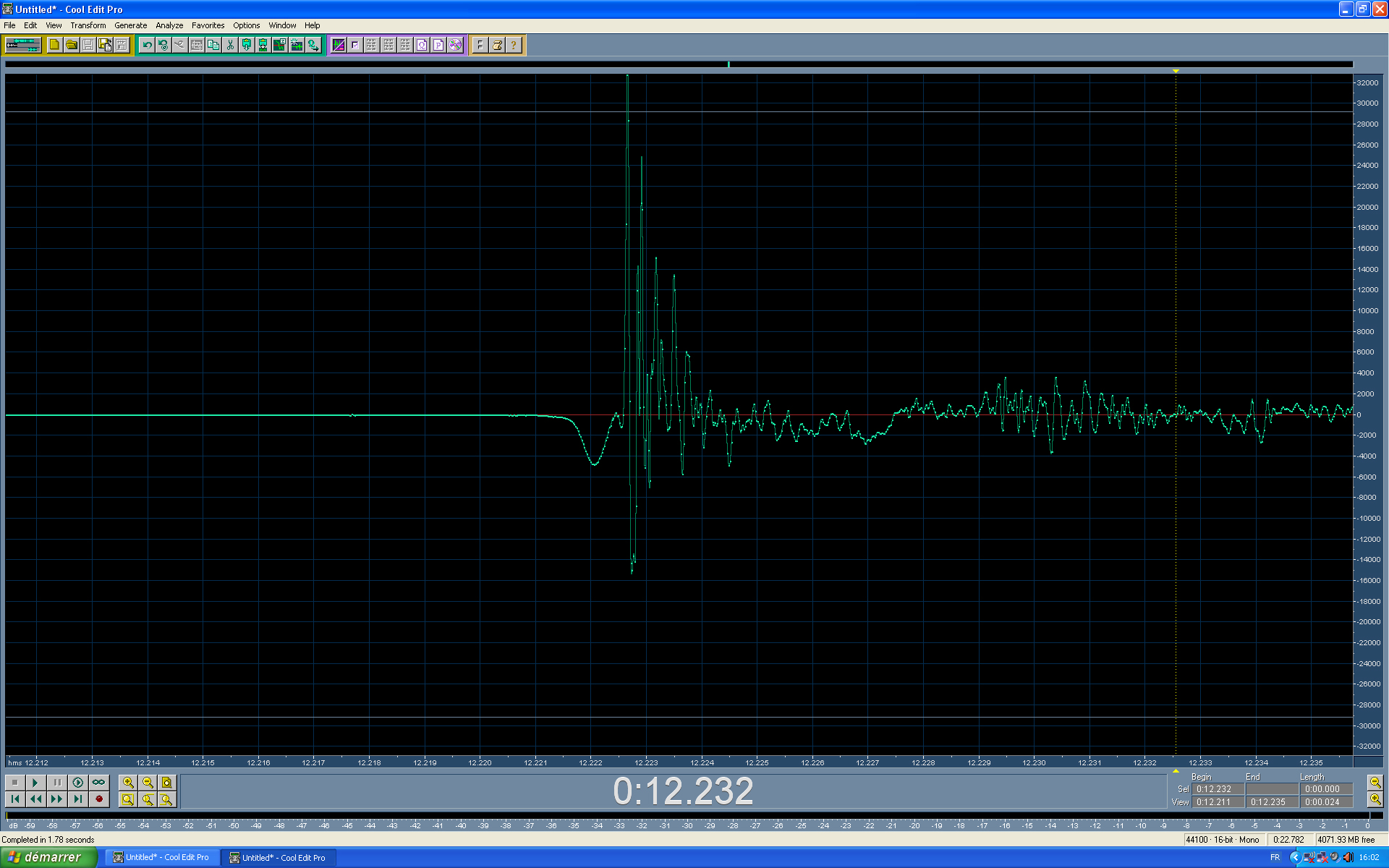Zoom to left edge of selection

(148, 799)
